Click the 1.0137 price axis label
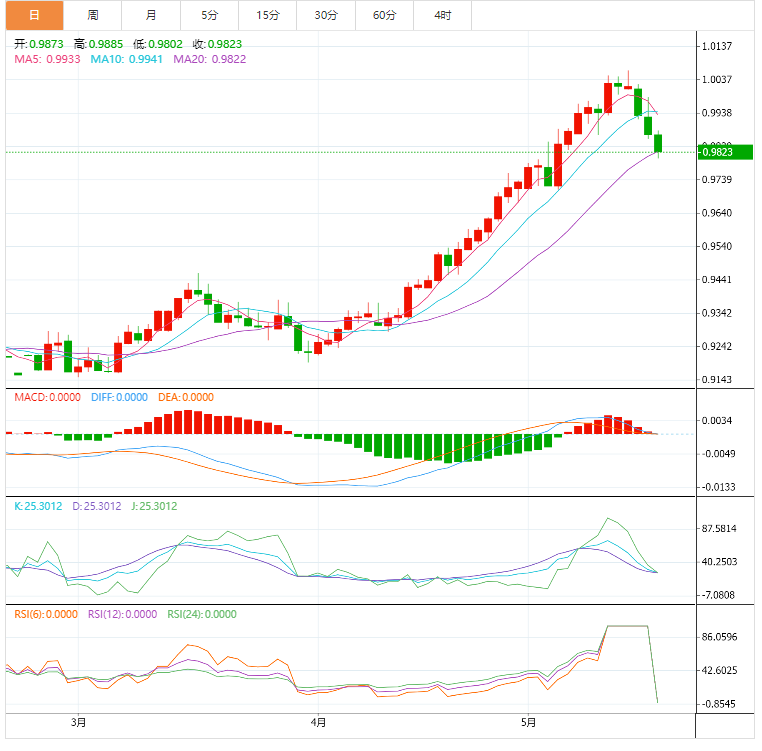 pyautogui.click(x=718, y=46)
